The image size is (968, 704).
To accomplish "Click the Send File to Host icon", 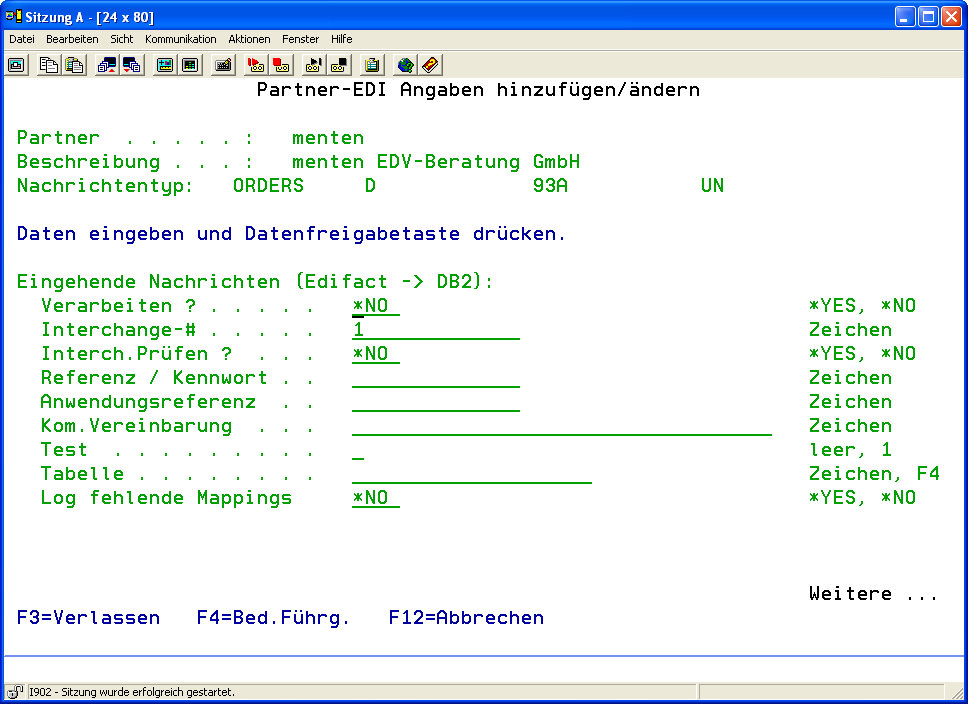I will click(106, 65).
